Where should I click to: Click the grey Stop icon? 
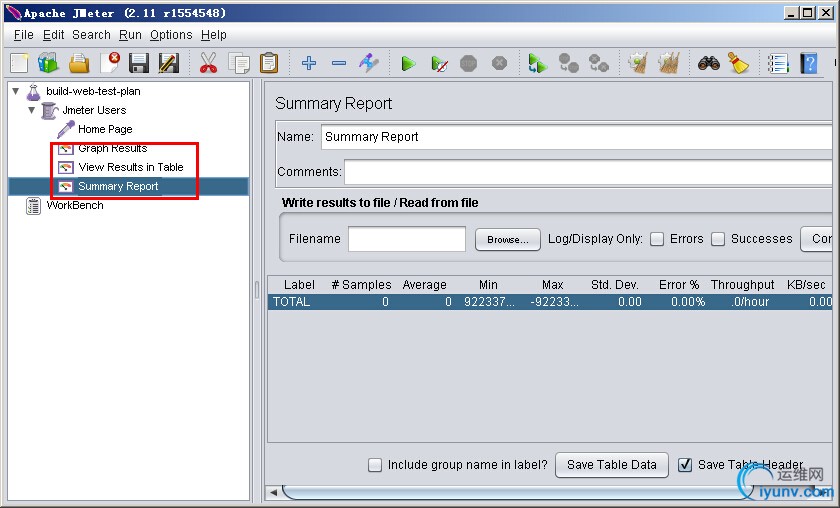point(468,63)
